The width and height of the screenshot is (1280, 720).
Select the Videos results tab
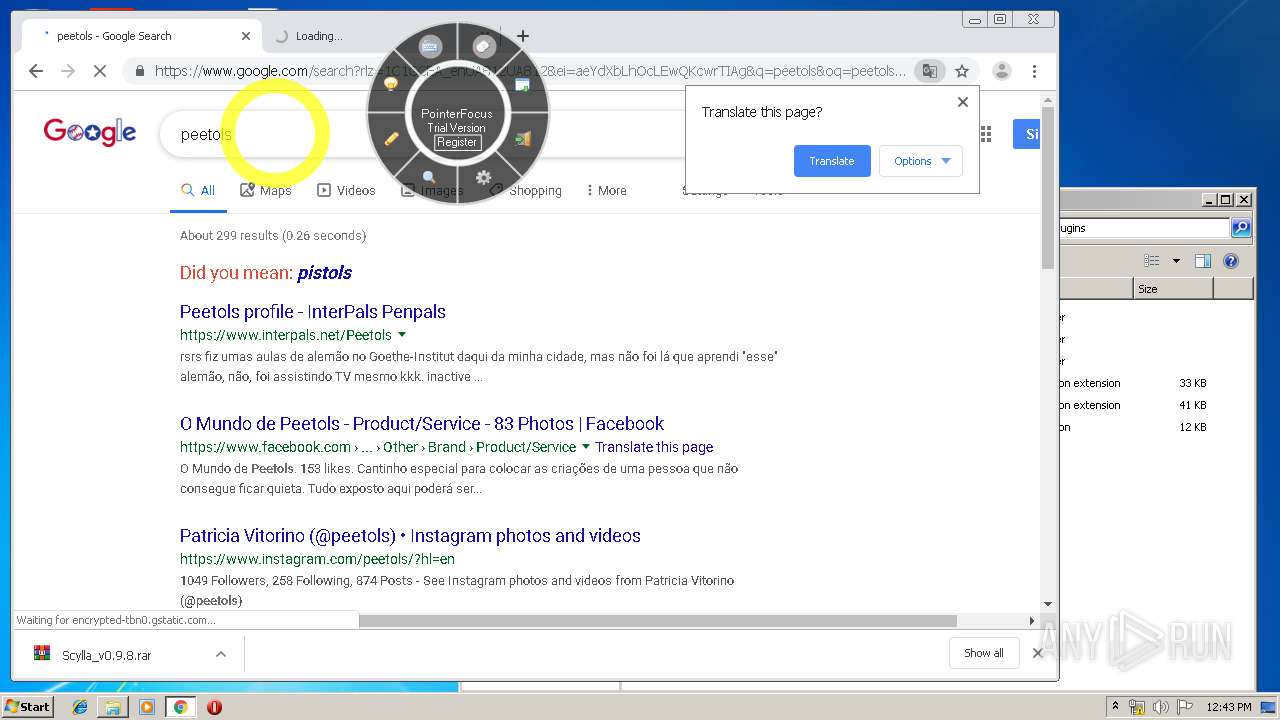point(346,190)
